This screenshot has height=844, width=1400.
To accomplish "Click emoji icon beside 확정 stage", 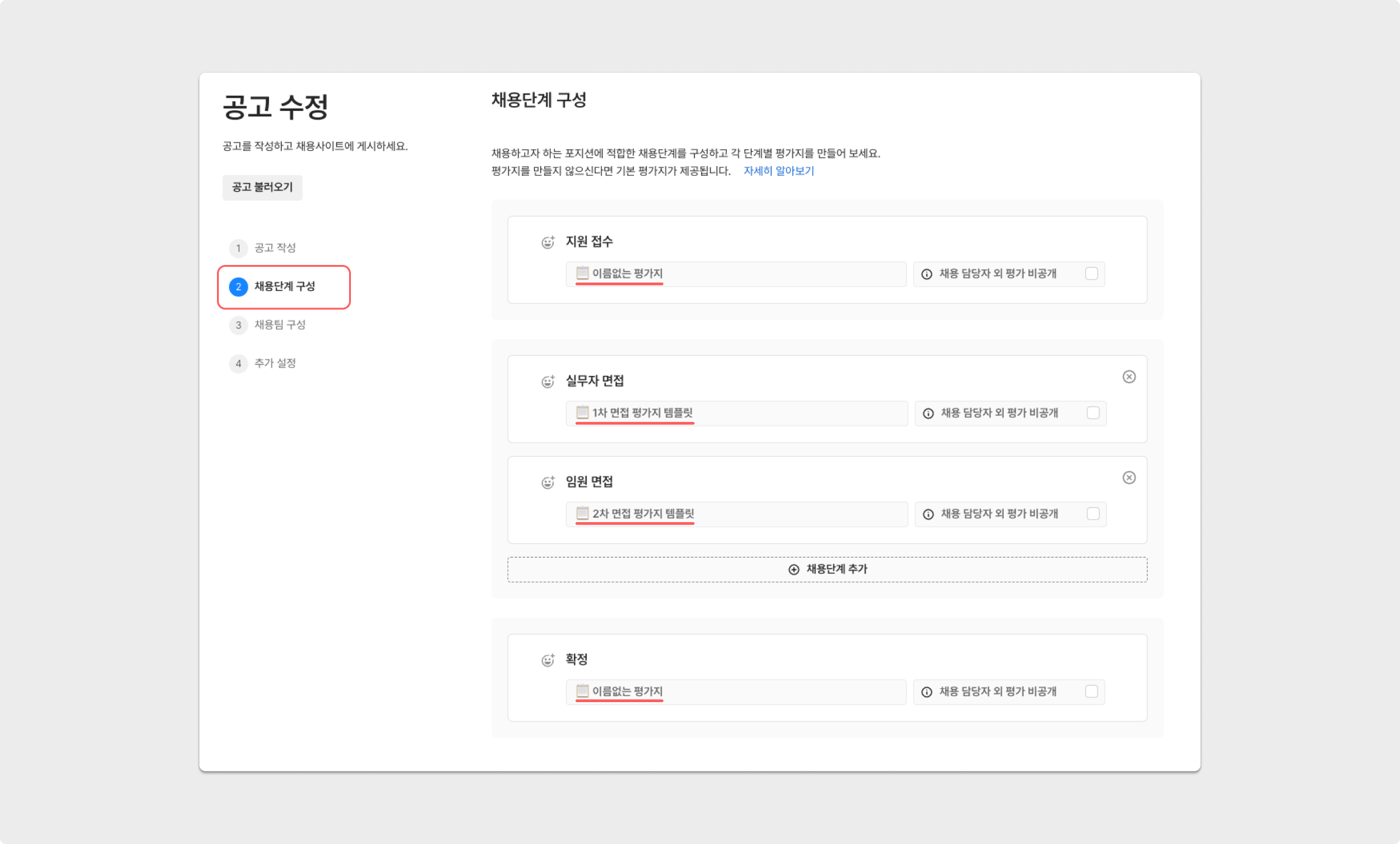I will 548,660.
